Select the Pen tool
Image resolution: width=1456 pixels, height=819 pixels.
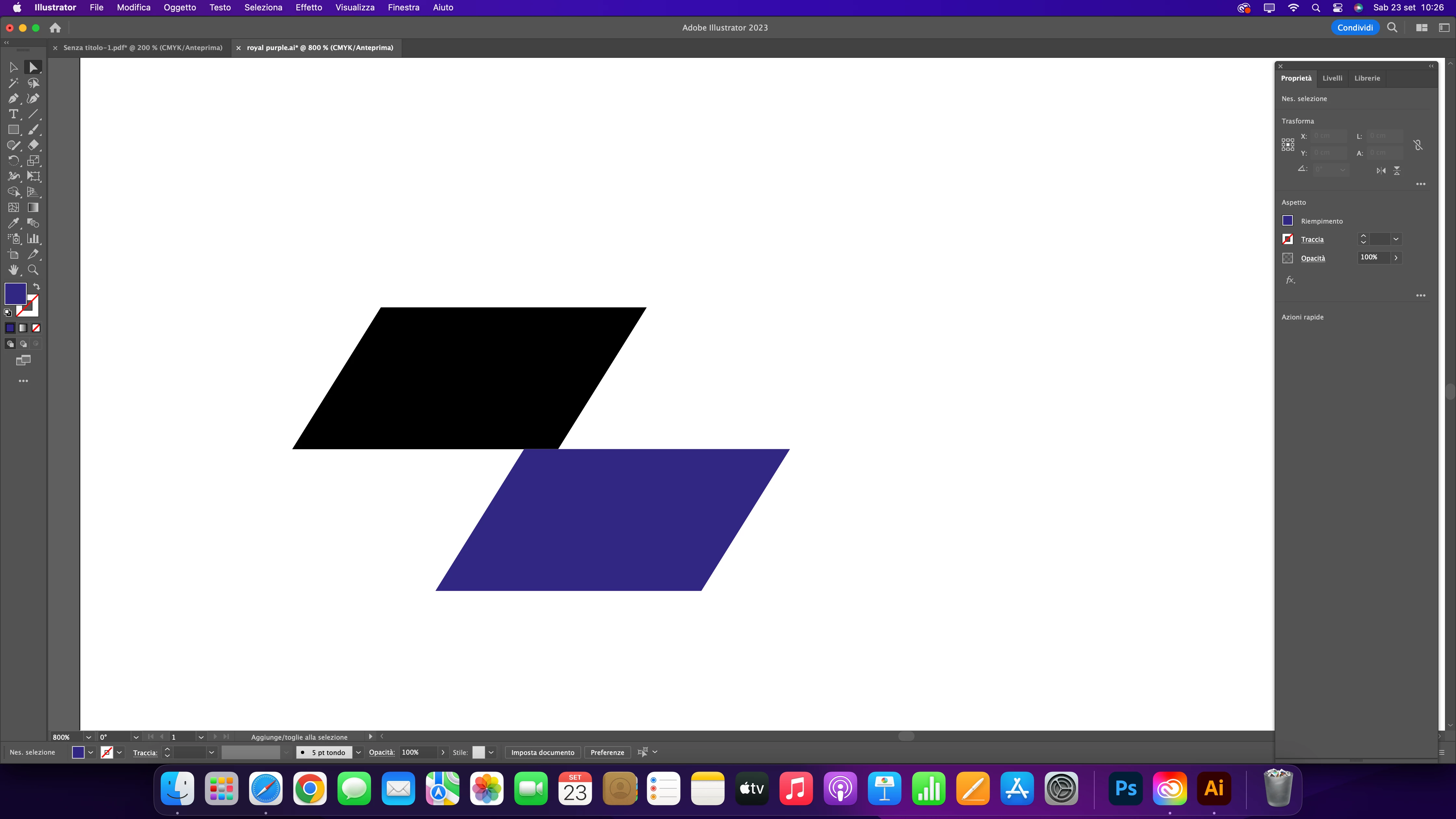pyautogui.click(x=13, y=99)
